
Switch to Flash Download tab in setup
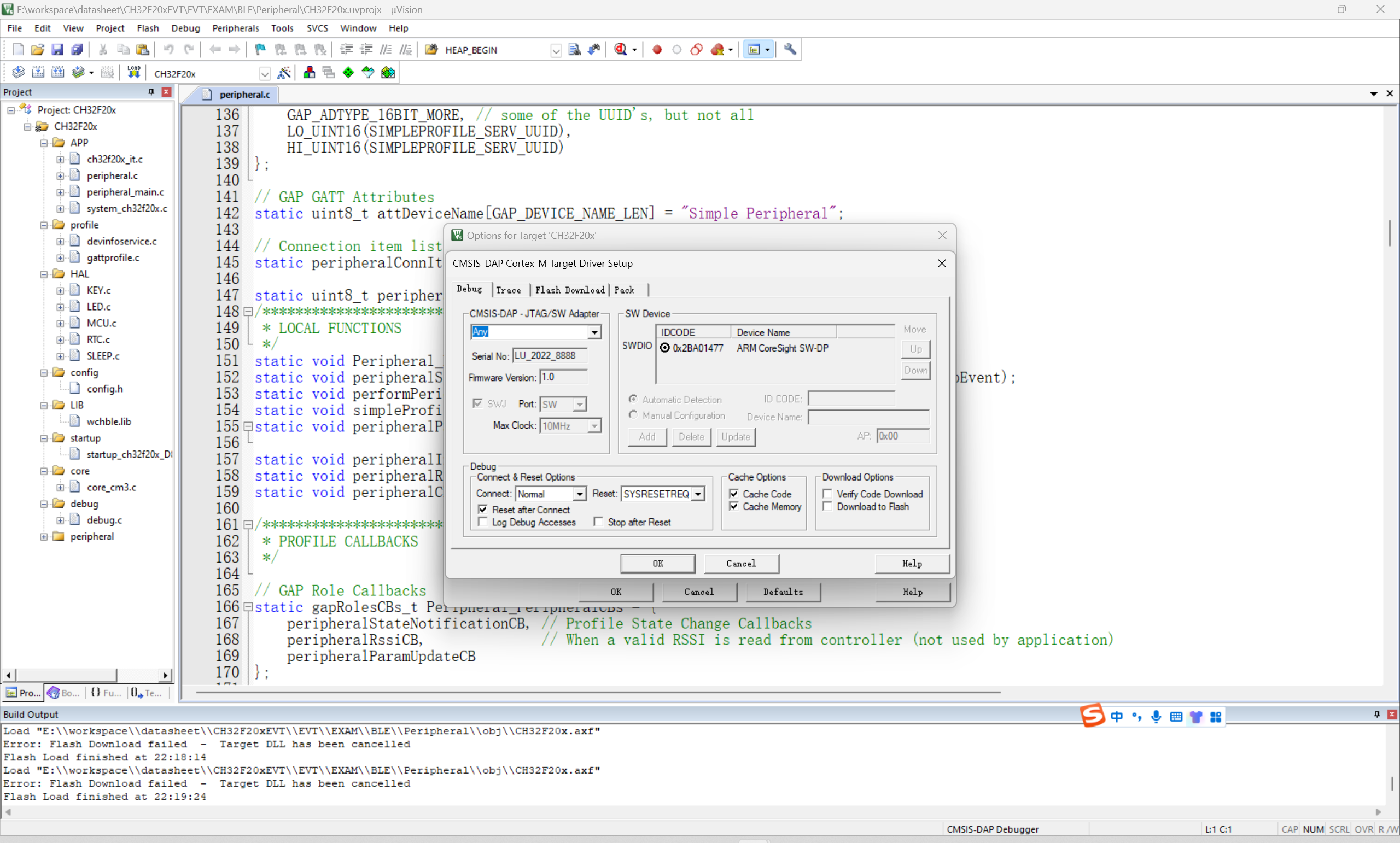click(566, 290)
